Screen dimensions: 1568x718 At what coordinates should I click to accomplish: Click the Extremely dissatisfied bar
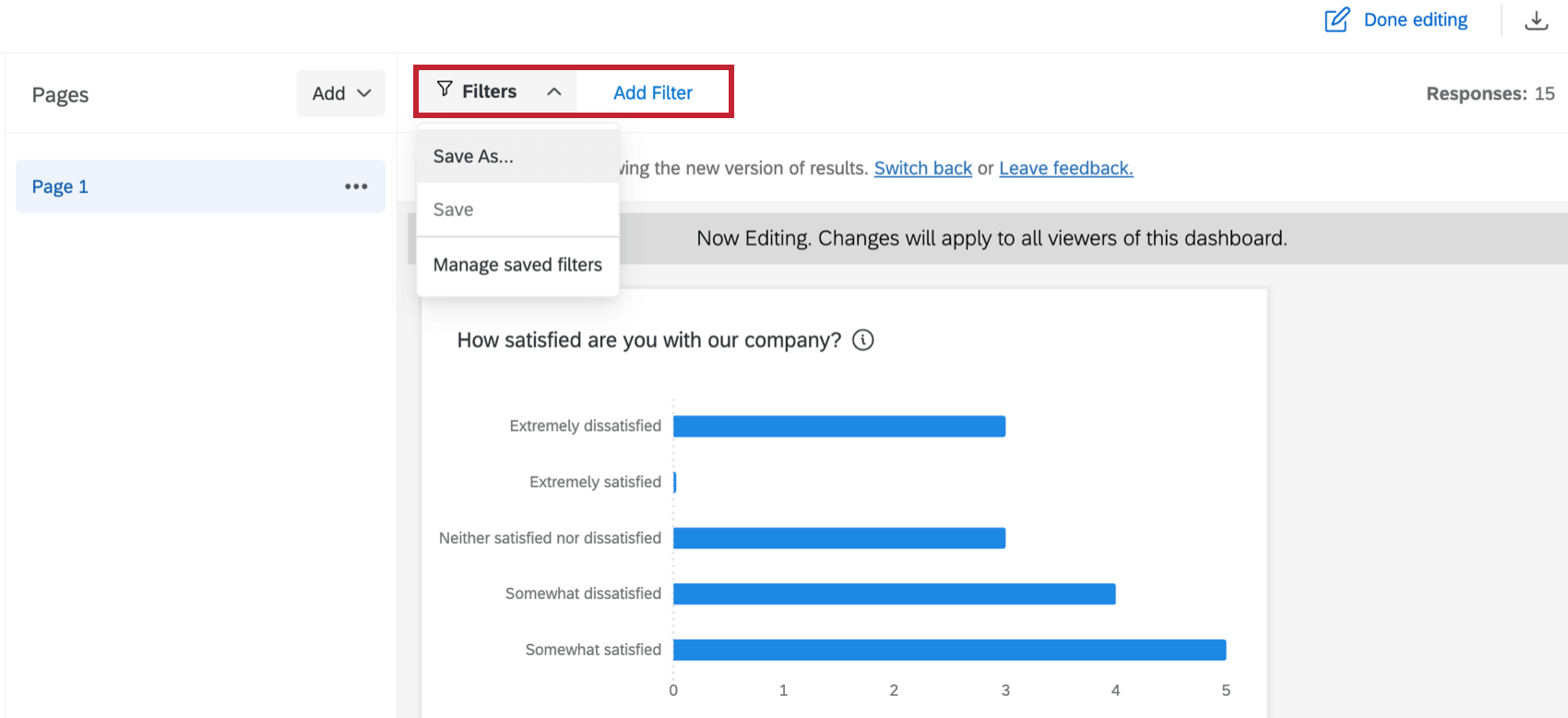(838, 426)
